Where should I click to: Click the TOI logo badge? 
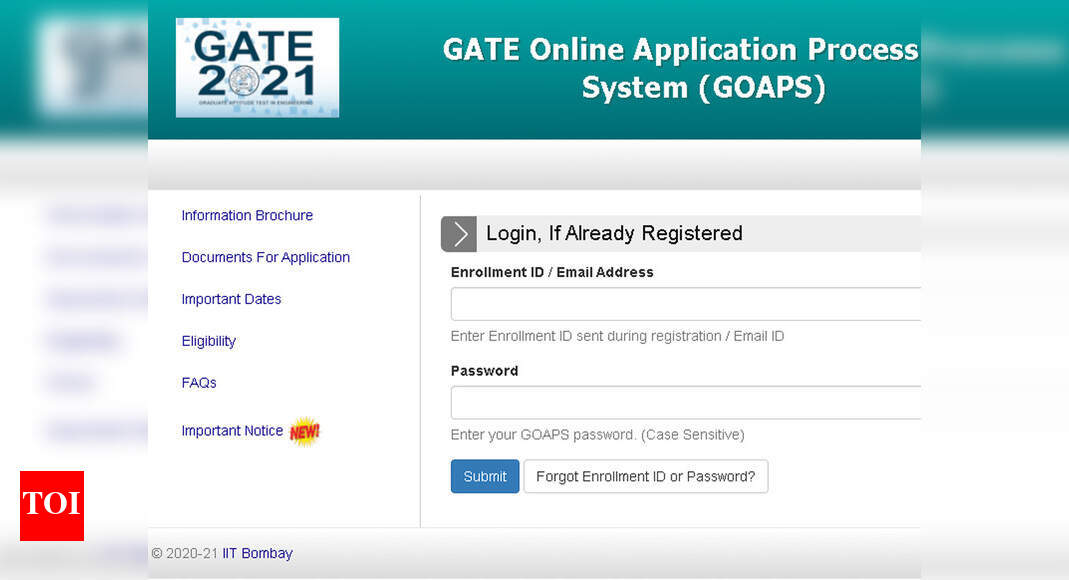[51, 506]
